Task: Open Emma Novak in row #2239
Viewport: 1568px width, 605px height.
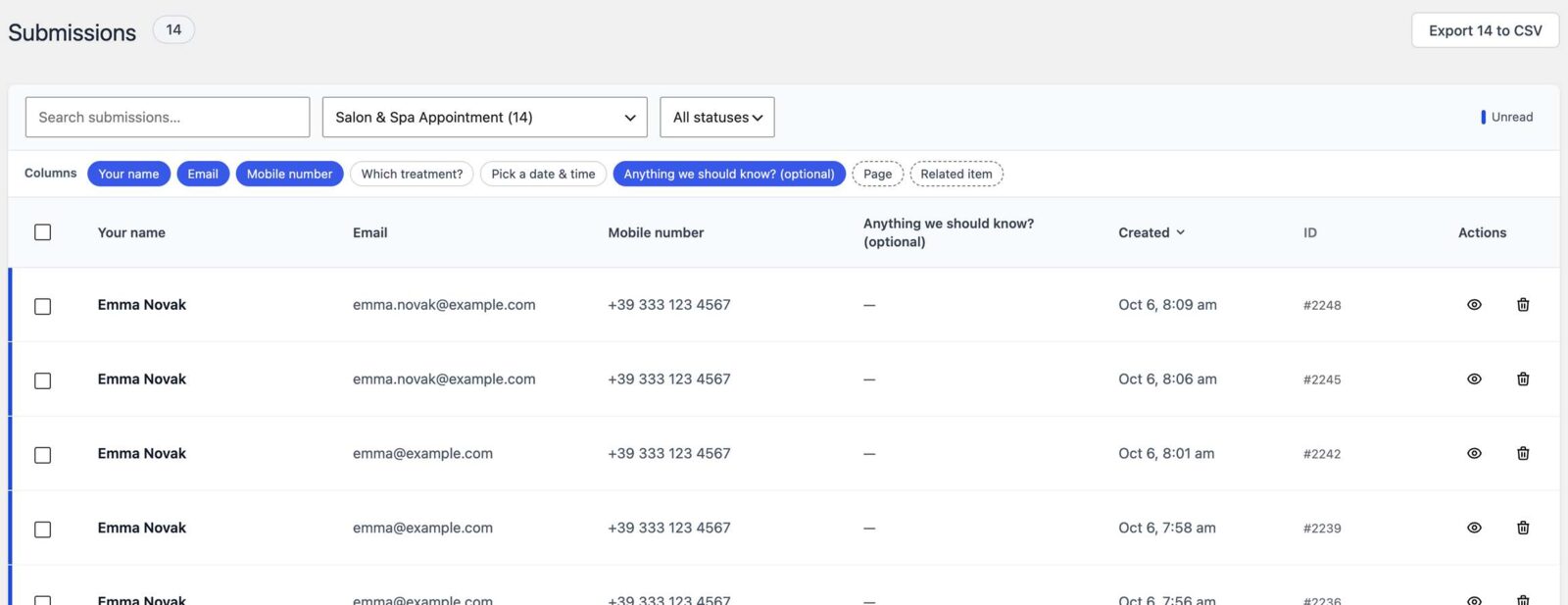Action: (142, 529)
